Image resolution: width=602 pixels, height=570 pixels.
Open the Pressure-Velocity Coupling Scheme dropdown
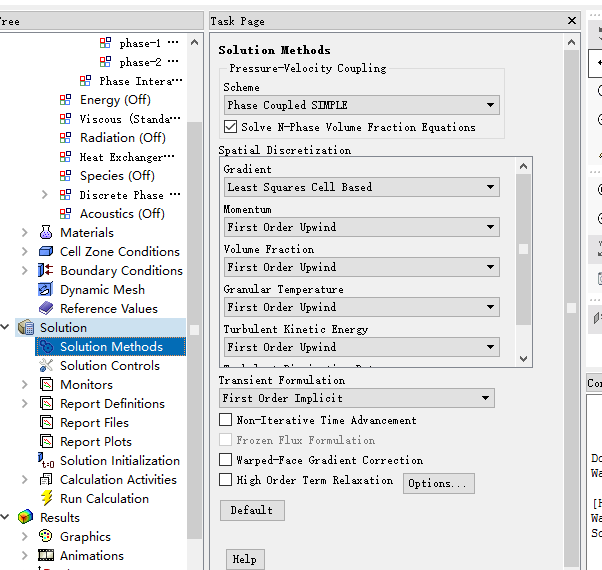[x=361, y=105]
